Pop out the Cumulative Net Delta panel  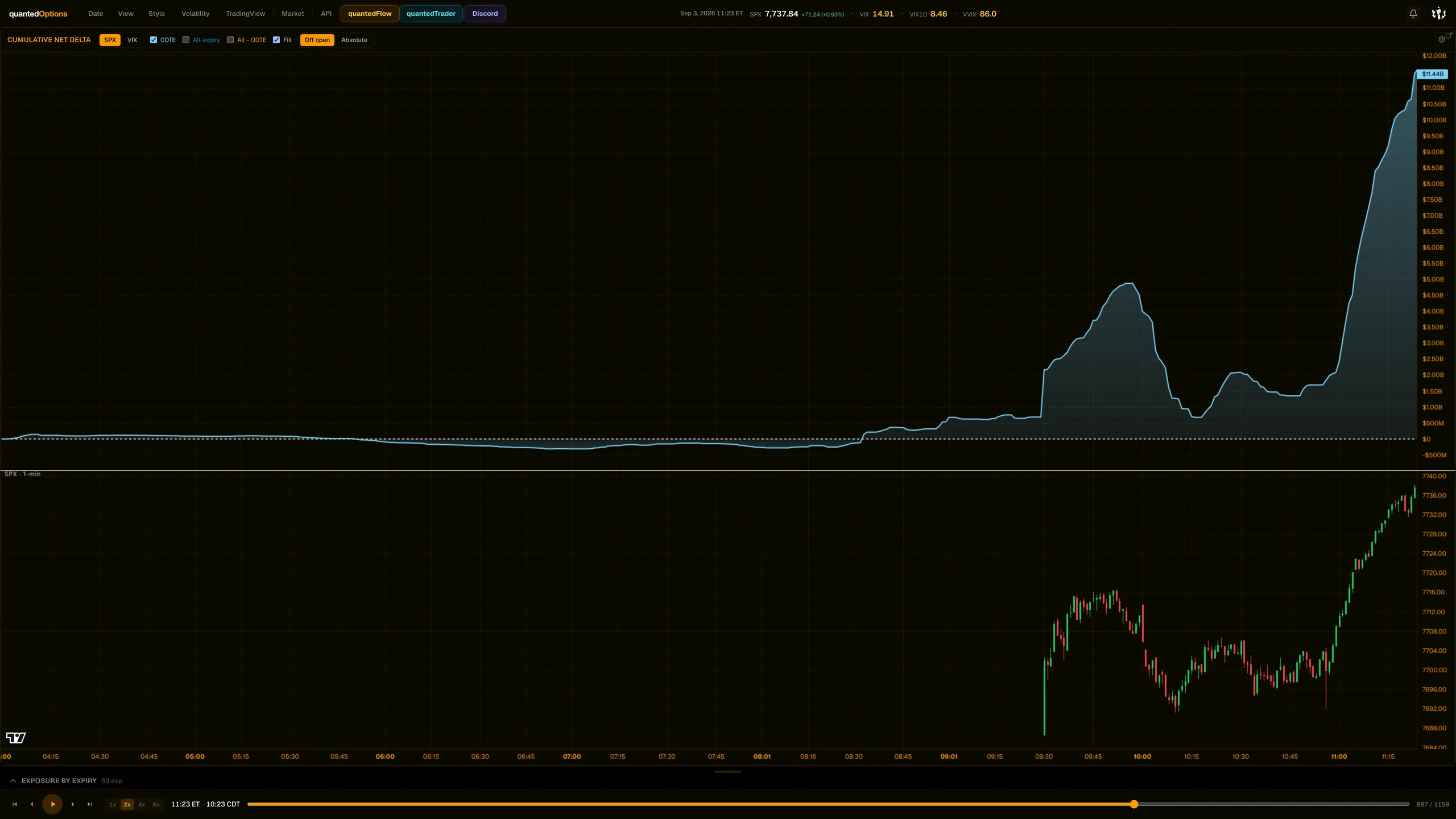pos(1449,35)
